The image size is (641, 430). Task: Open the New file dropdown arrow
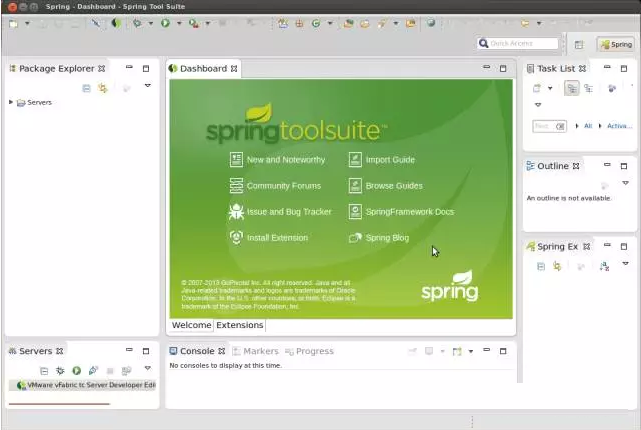pos(27,24)
